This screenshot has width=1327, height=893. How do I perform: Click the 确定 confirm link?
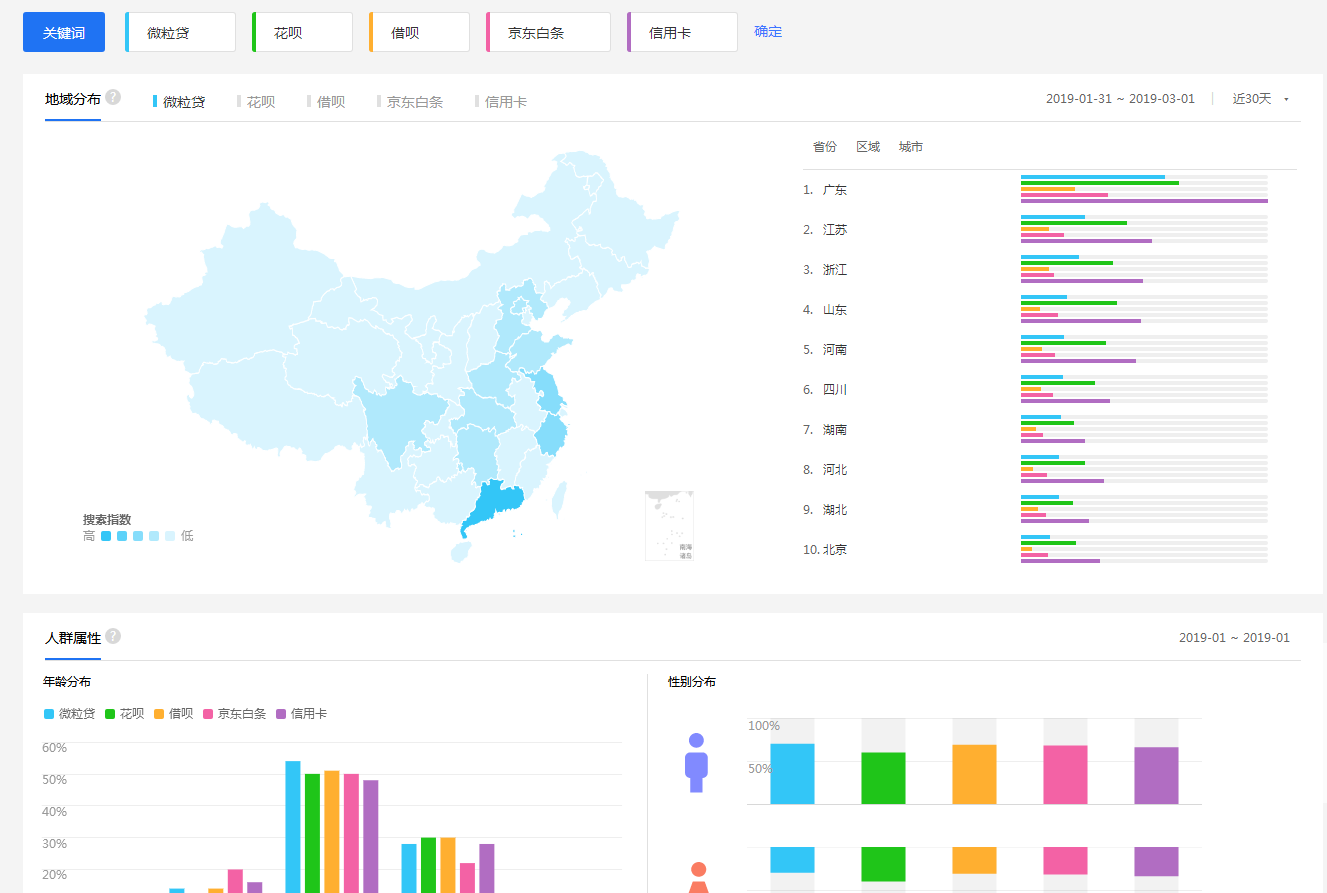768,31
